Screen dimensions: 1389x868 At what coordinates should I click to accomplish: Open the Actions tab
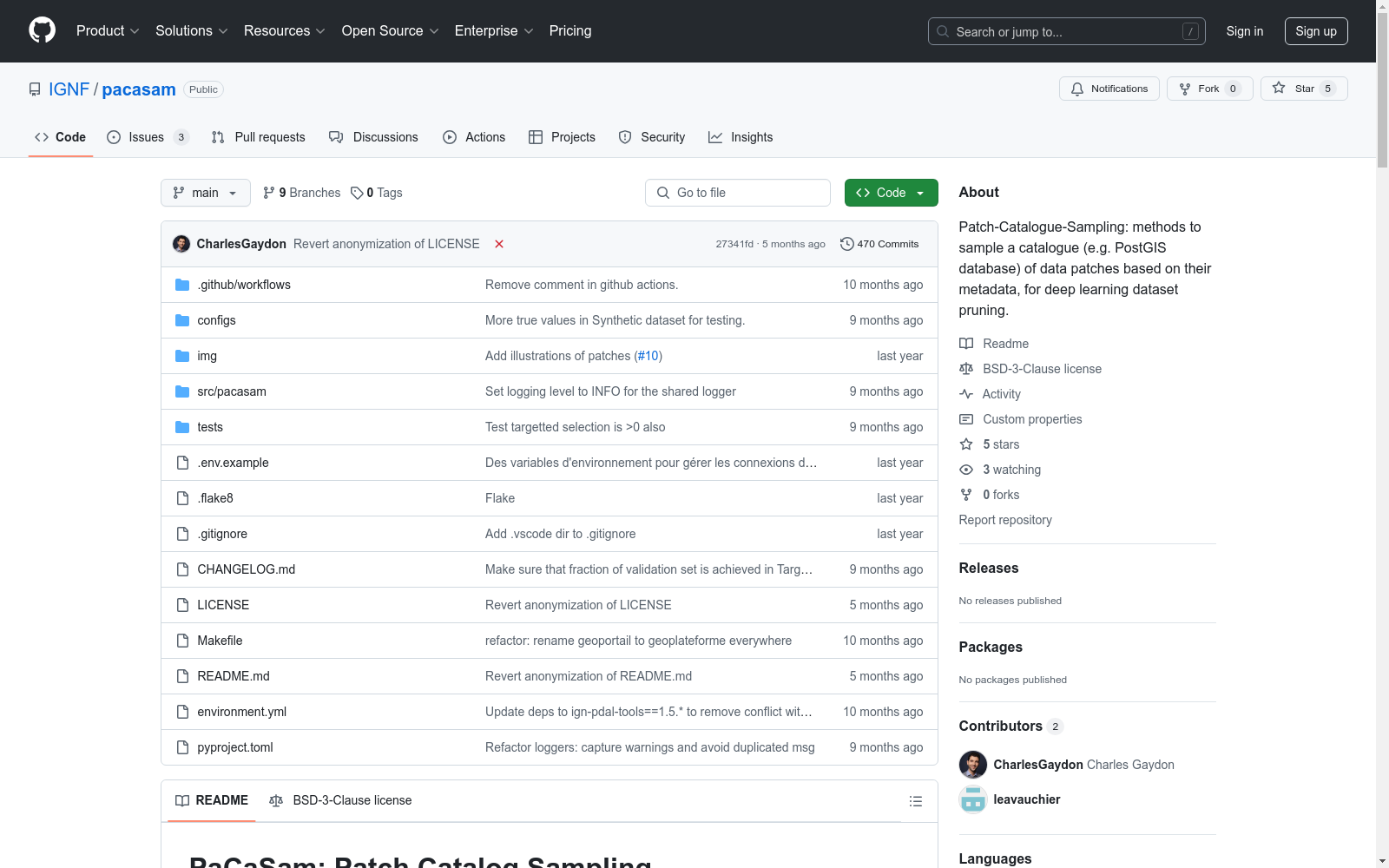[x=474, y=137]
